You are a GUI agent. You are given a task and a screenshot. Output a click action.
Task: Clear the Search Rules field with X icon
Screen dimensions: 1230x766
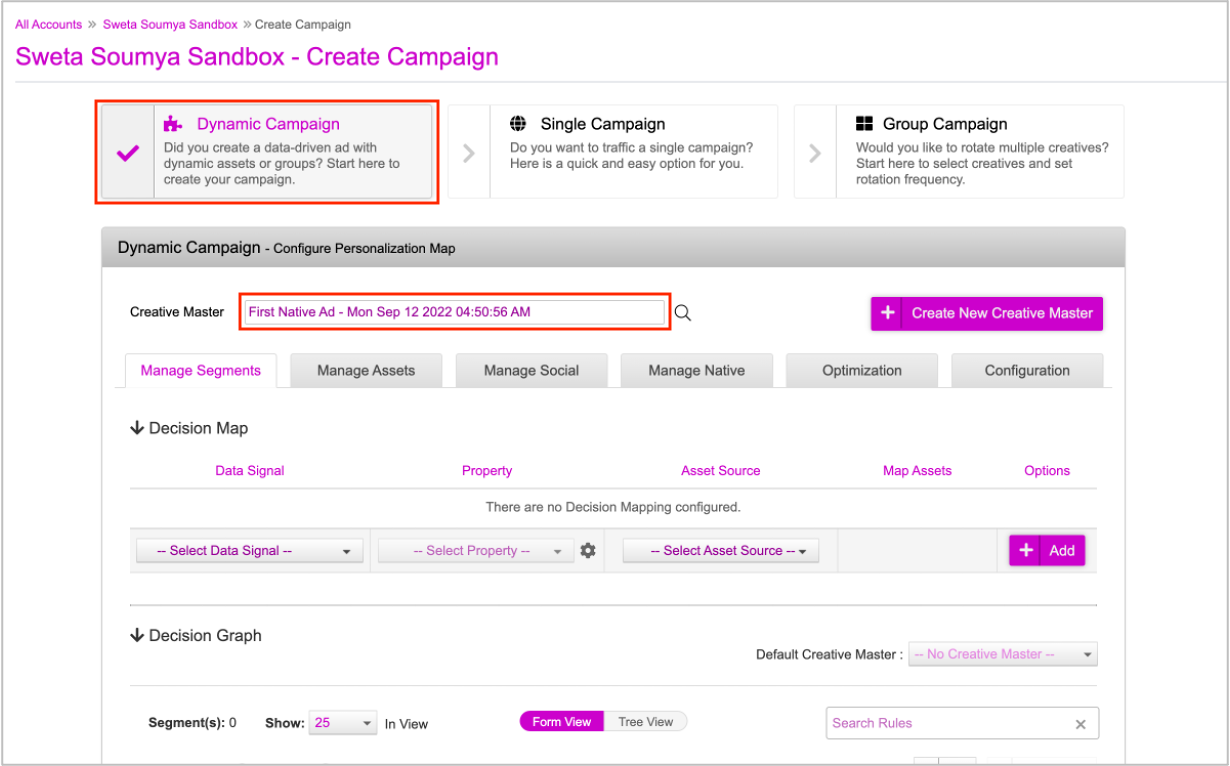1080,724
